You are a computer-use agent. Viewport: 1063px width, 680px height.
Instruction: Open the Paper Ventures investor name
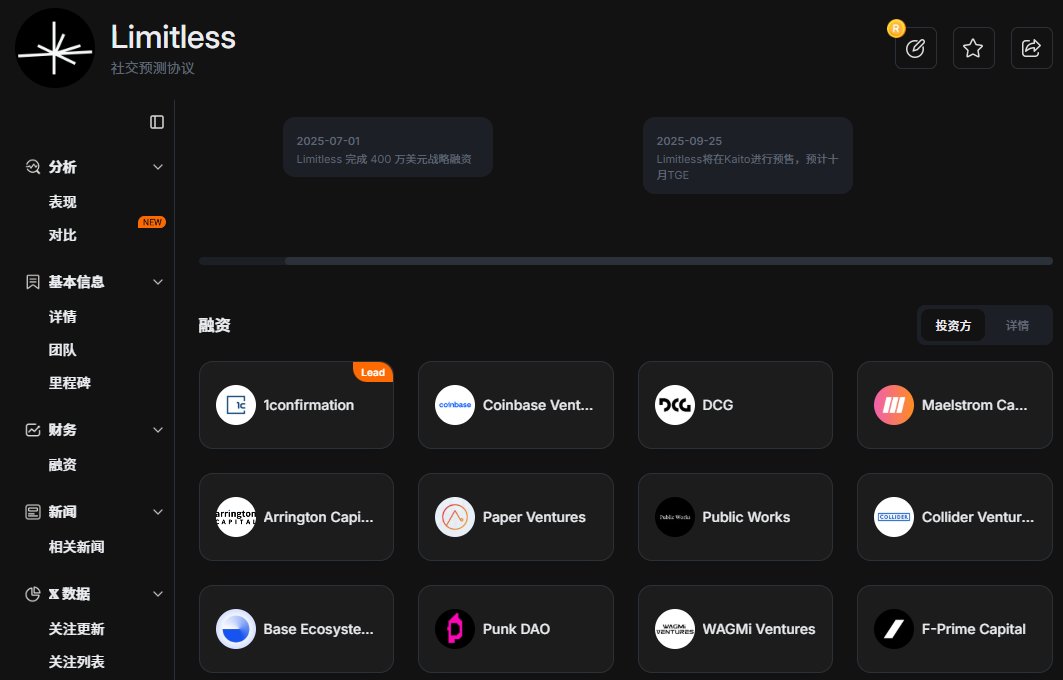pyautogui.click(x=534, y=517)
